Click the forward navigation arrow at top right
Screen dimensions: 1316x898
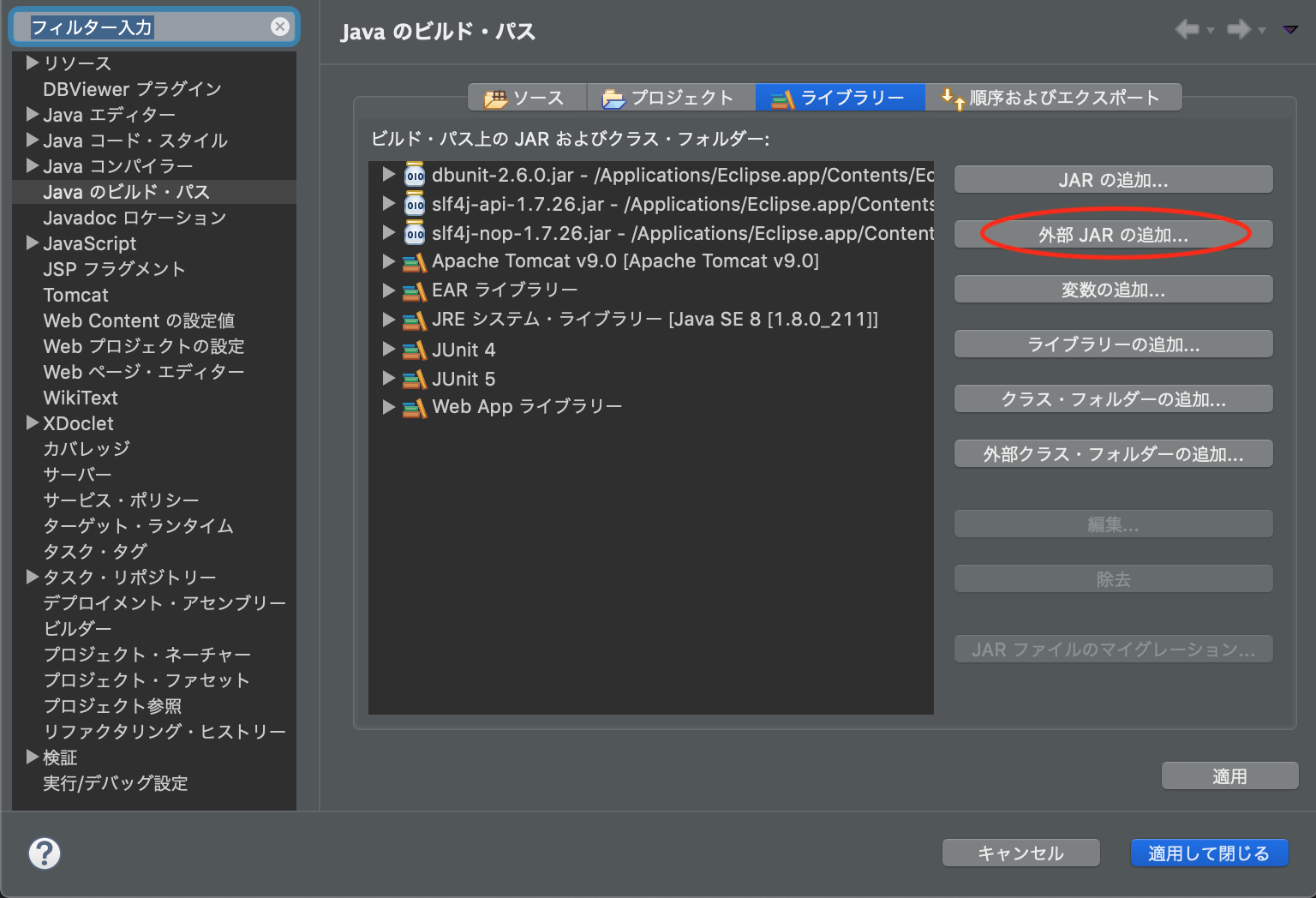tap(1240, 29)
